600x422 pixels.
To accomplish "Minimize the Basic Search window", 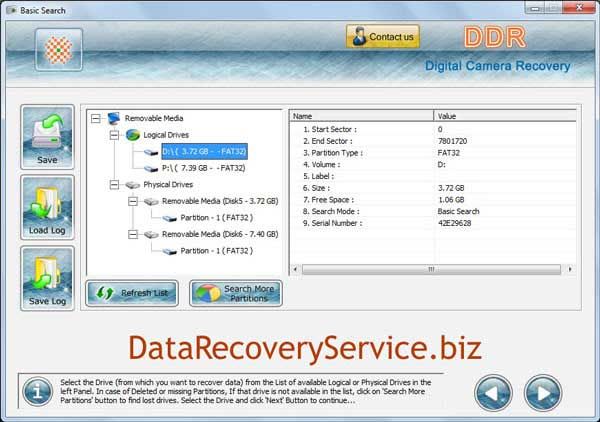I will coord(535,8).
